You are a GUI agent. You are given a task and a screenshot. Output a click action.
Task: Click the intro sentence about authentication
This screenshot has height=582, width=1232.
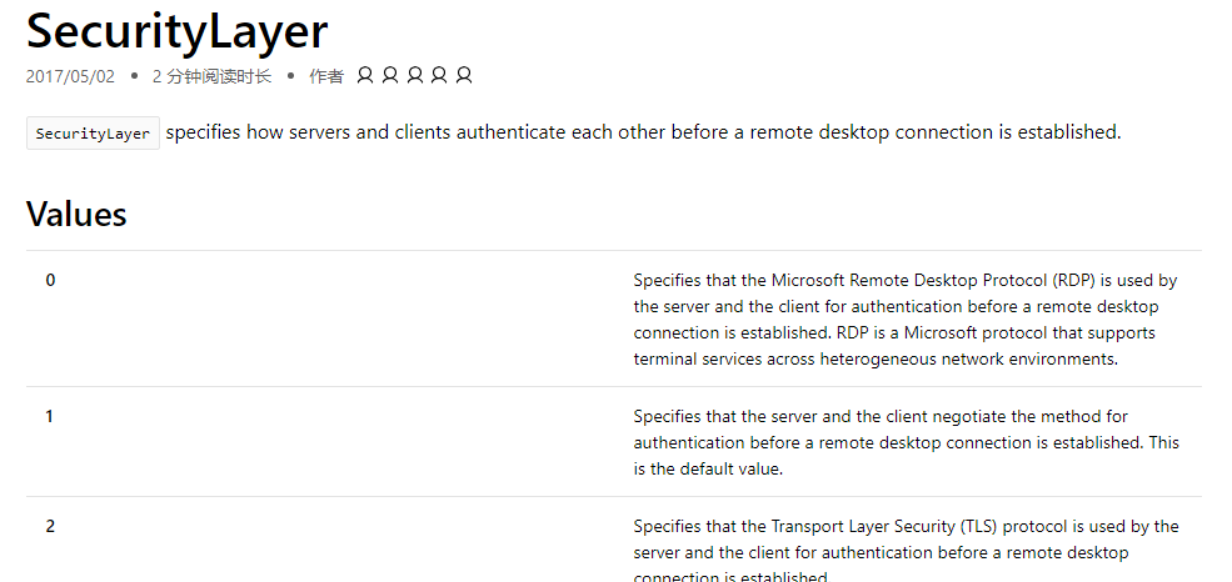coord(643,133)
